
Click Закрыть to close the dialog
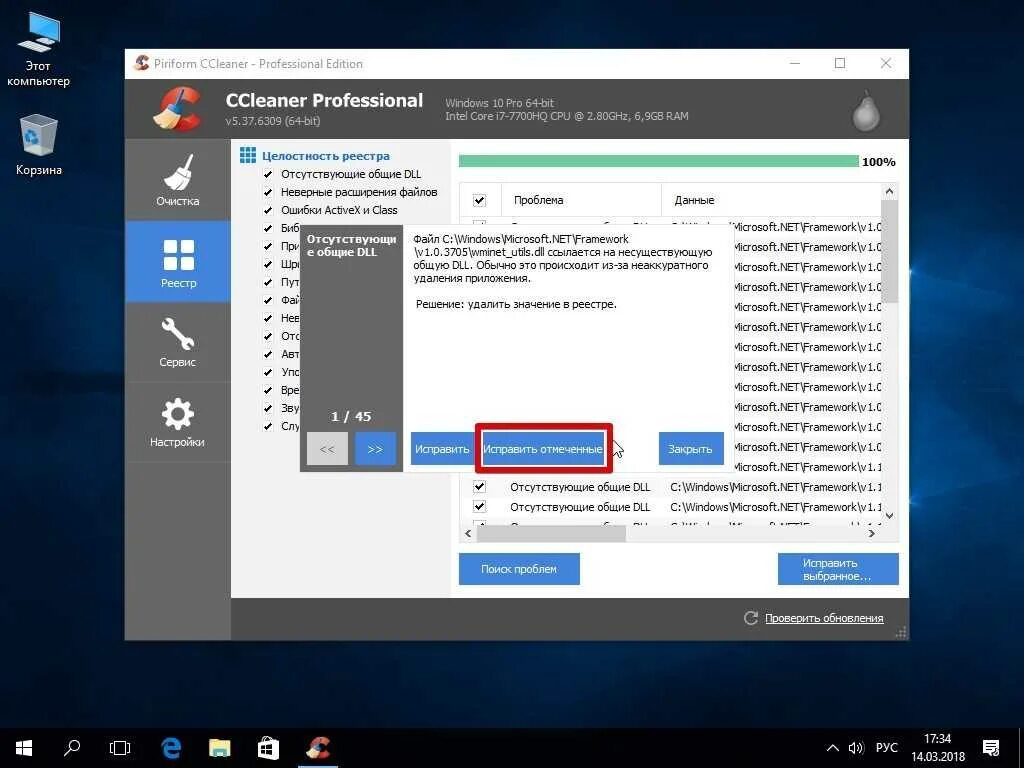tap(690, 449)
